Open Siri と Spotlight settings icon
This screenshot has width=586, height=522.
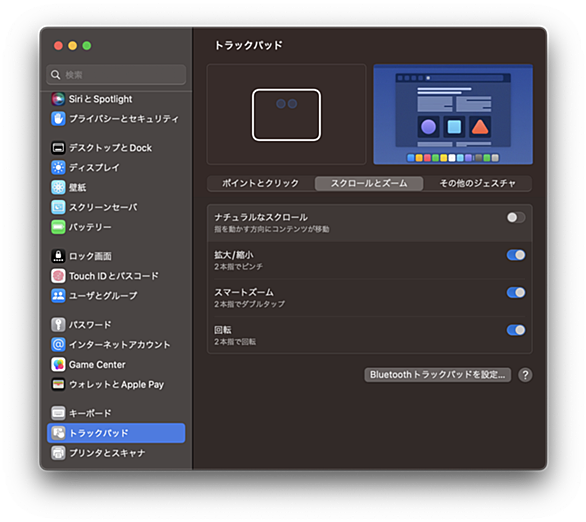[x=58, y=99]
